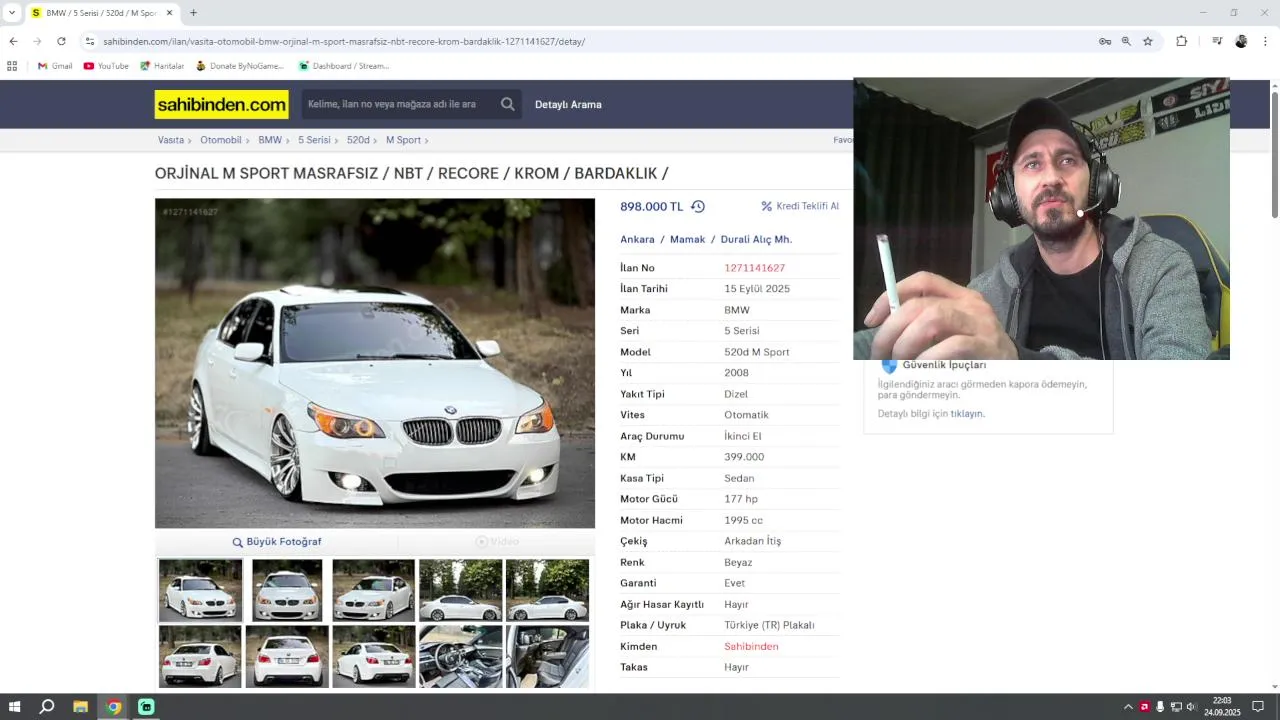Reload the page
The image size is (1280, 720).
point(61,41)
